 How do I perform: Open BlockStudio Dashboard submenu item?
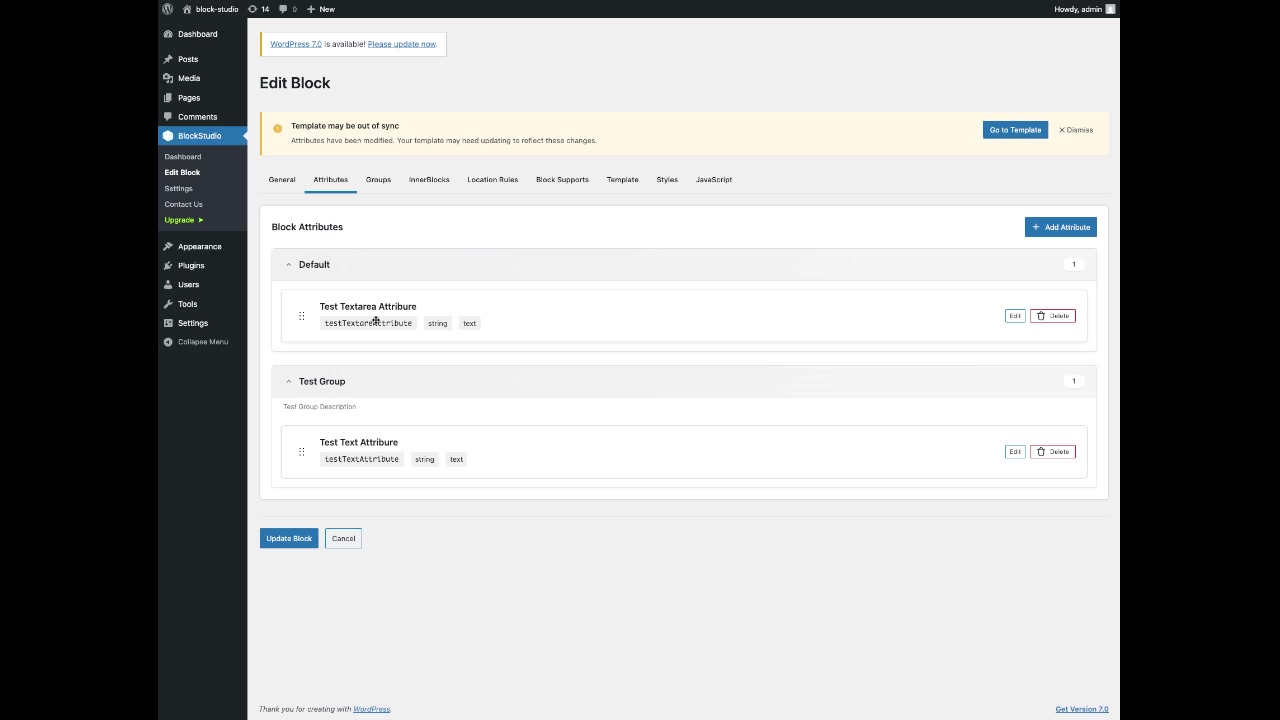tap(183, 157)
